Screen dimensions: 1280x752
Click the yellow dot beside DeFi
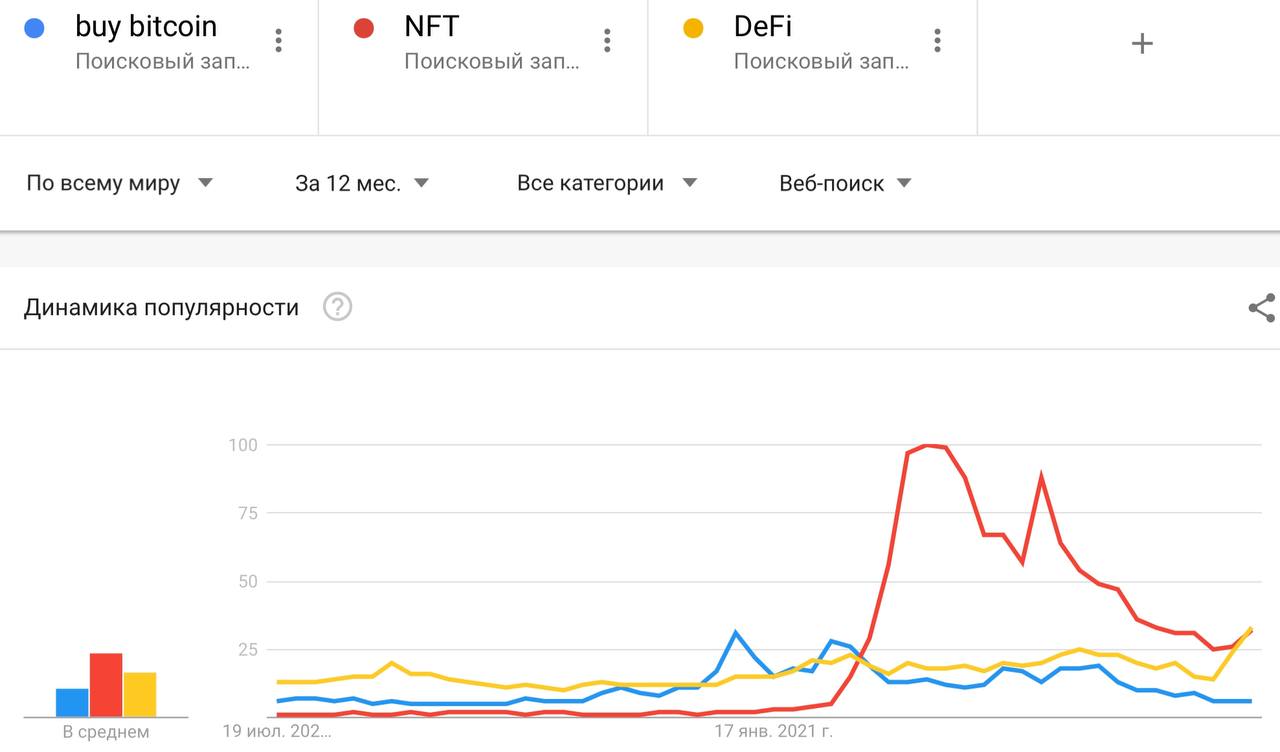pyautogui.click(x=693, y=28)
